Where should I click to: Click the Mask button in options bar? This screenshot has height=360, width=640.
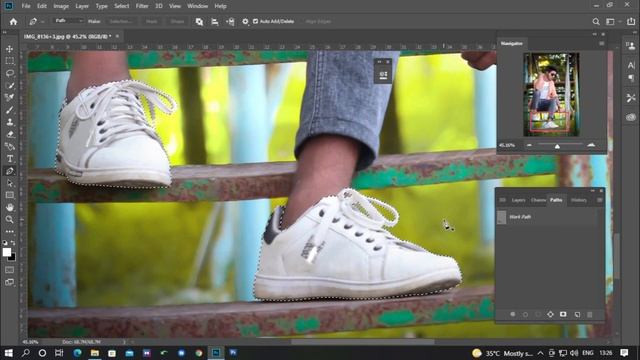pos(151,21)
